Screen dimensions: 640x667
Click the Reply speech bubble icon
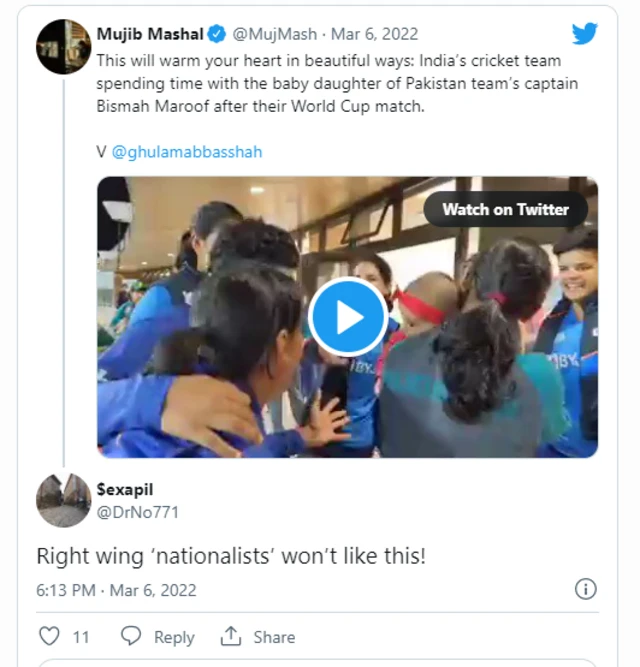(131, 636)
